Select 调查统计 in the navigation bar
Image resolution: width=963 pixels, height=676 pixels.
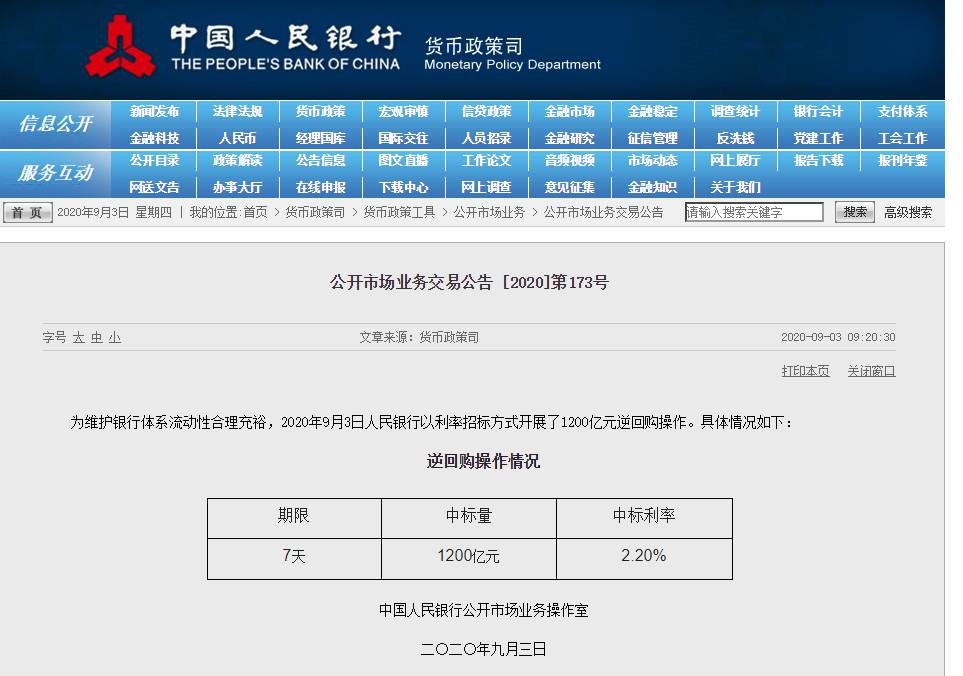click(735, 112)
